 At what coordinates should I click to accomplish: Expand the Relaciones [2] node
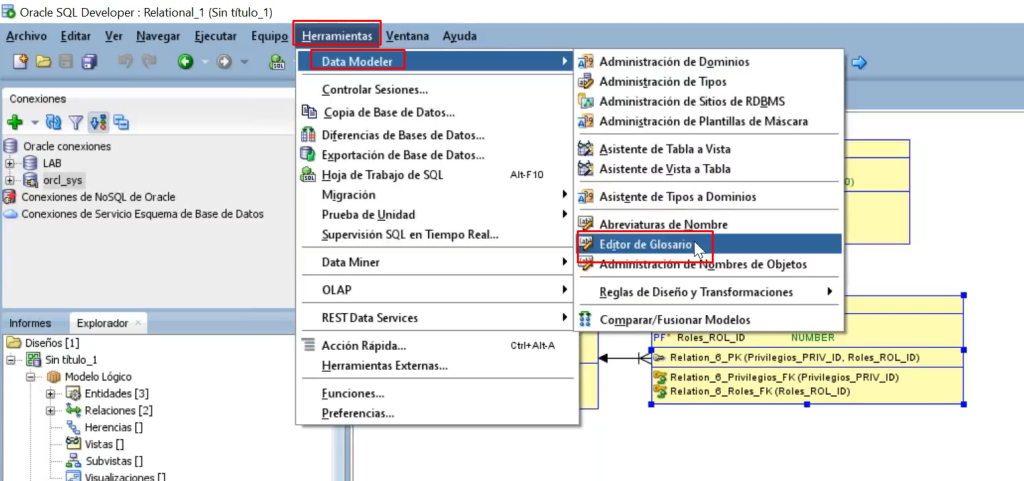pyautogui.click(x=51, y=411)
